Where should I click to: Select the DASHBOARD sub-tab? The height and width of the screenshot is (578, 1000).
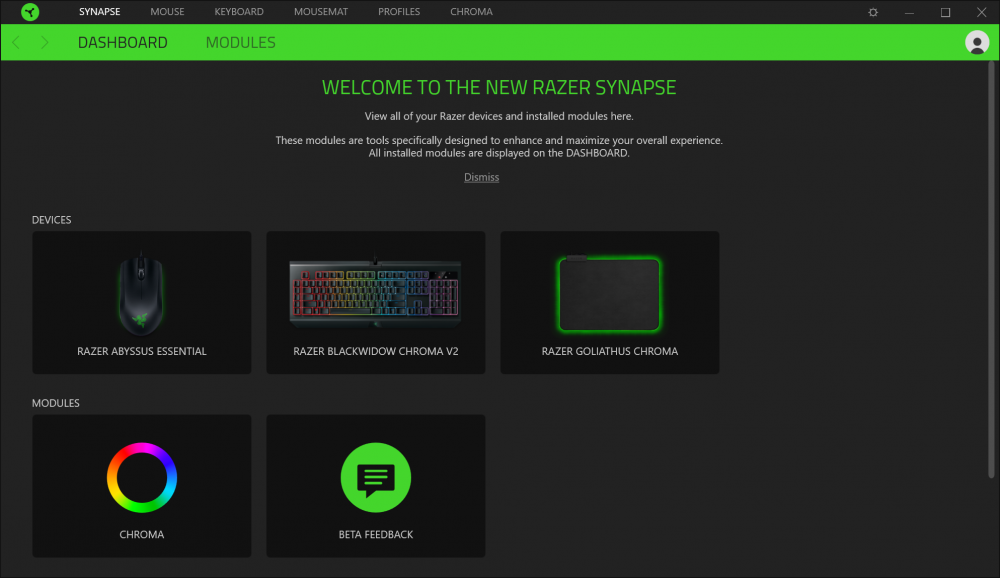point(122,43)
